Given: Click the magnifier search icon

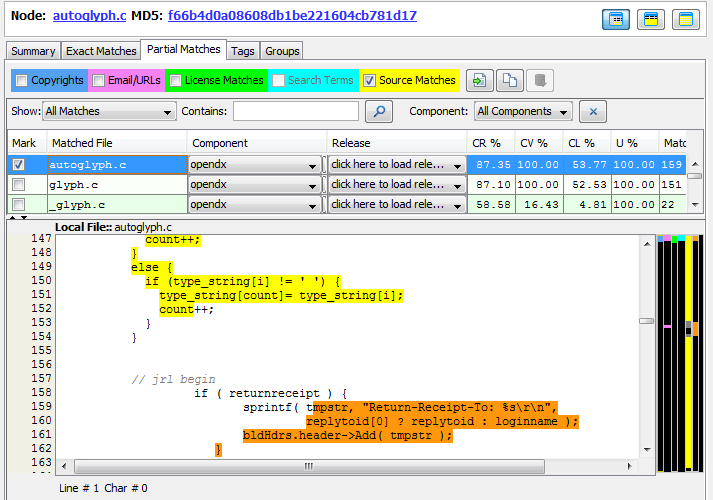Looking at the screenshot, I should click(x=379, y=111).
